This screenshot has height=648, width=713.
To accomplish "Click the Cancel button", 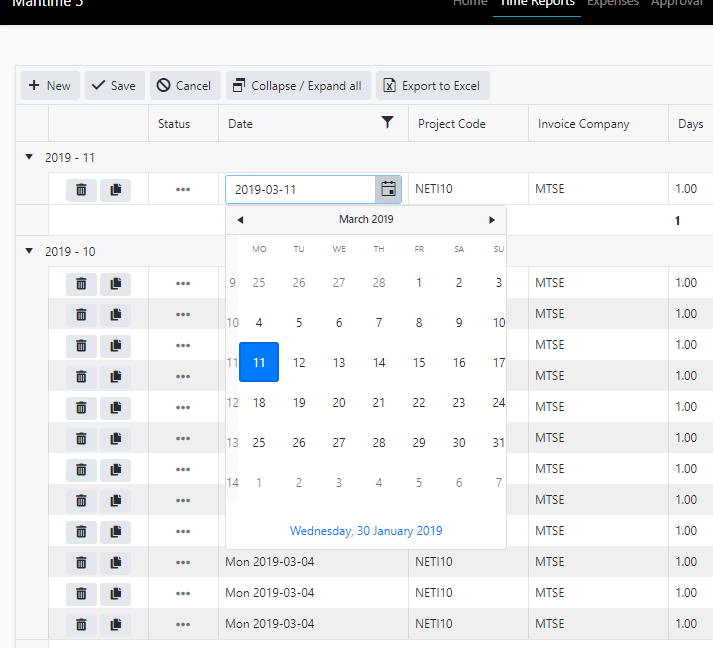I will 185,85.
